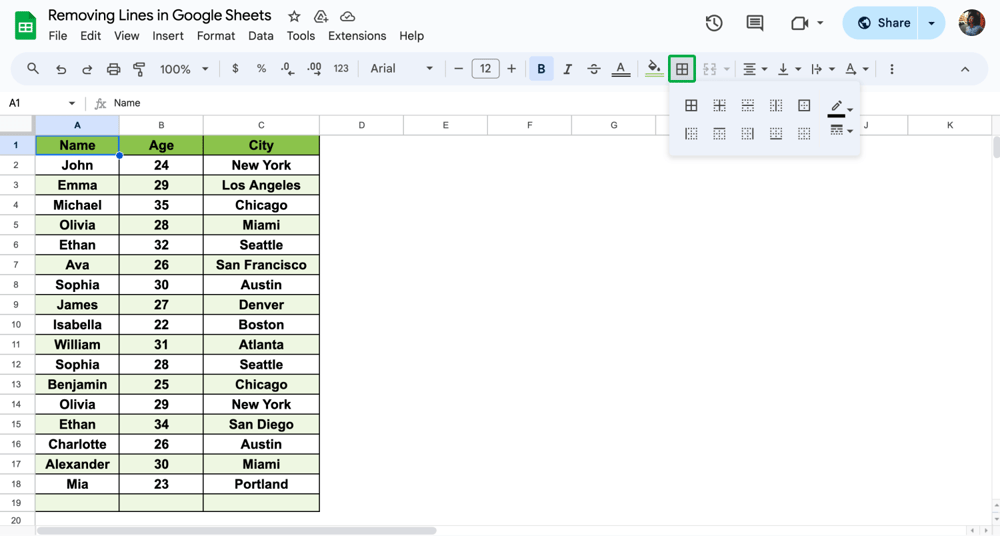Increase font size with plus button

(x=512, y=69)
